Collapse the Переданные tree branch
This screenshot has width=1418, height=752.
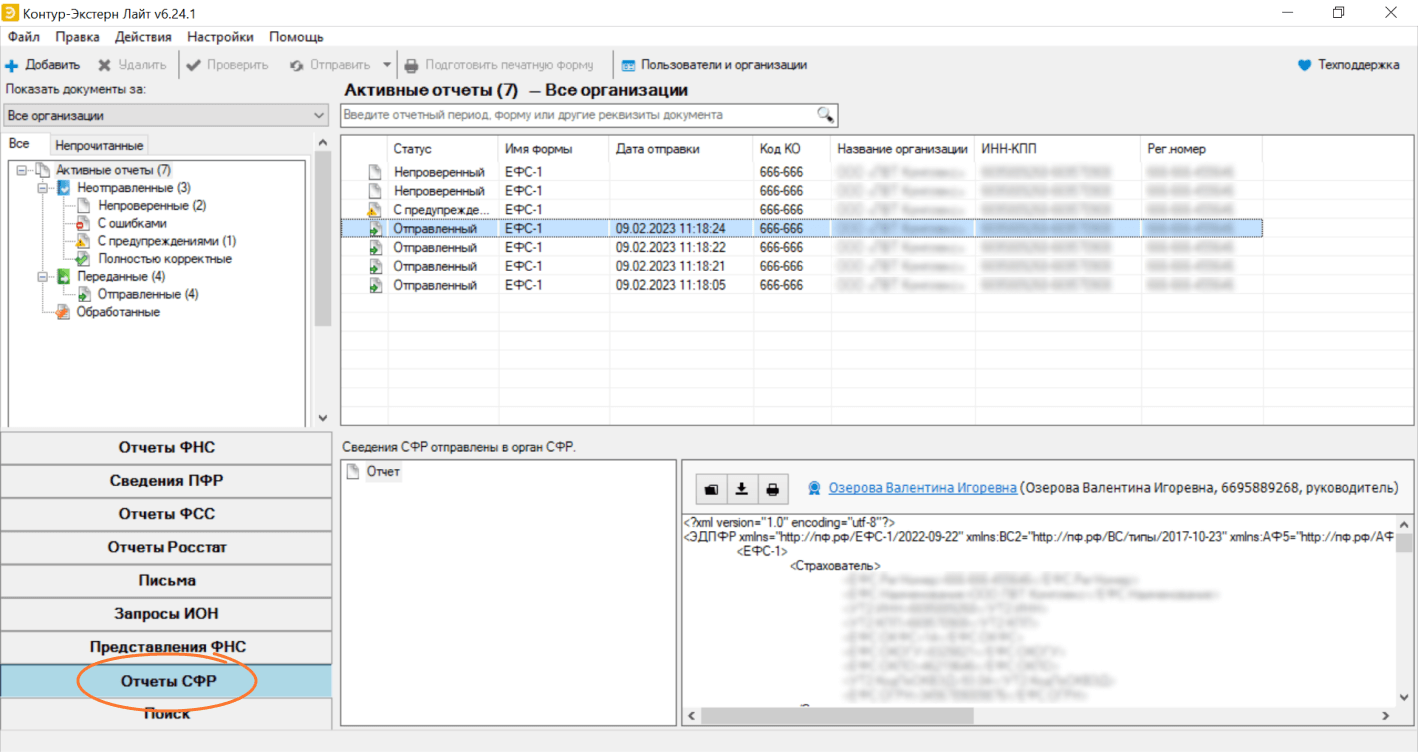[43, 277]
